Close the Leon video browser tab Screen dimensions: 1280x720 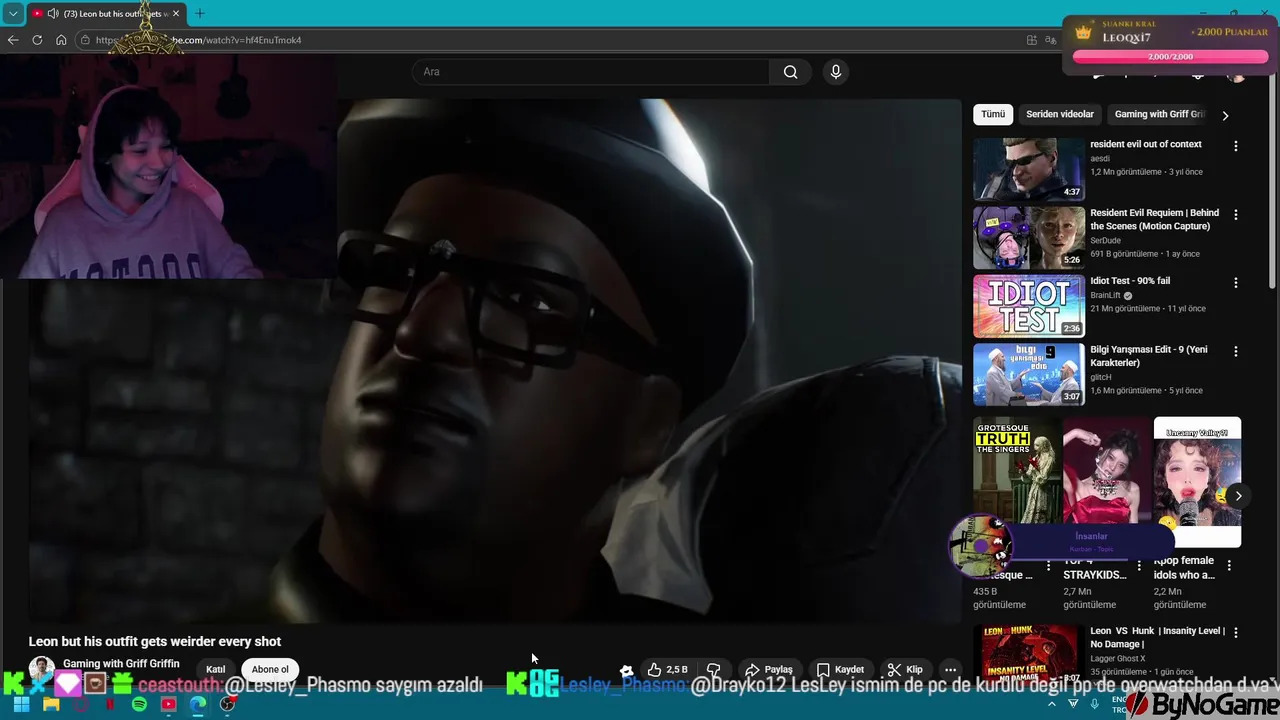[176, 13]
